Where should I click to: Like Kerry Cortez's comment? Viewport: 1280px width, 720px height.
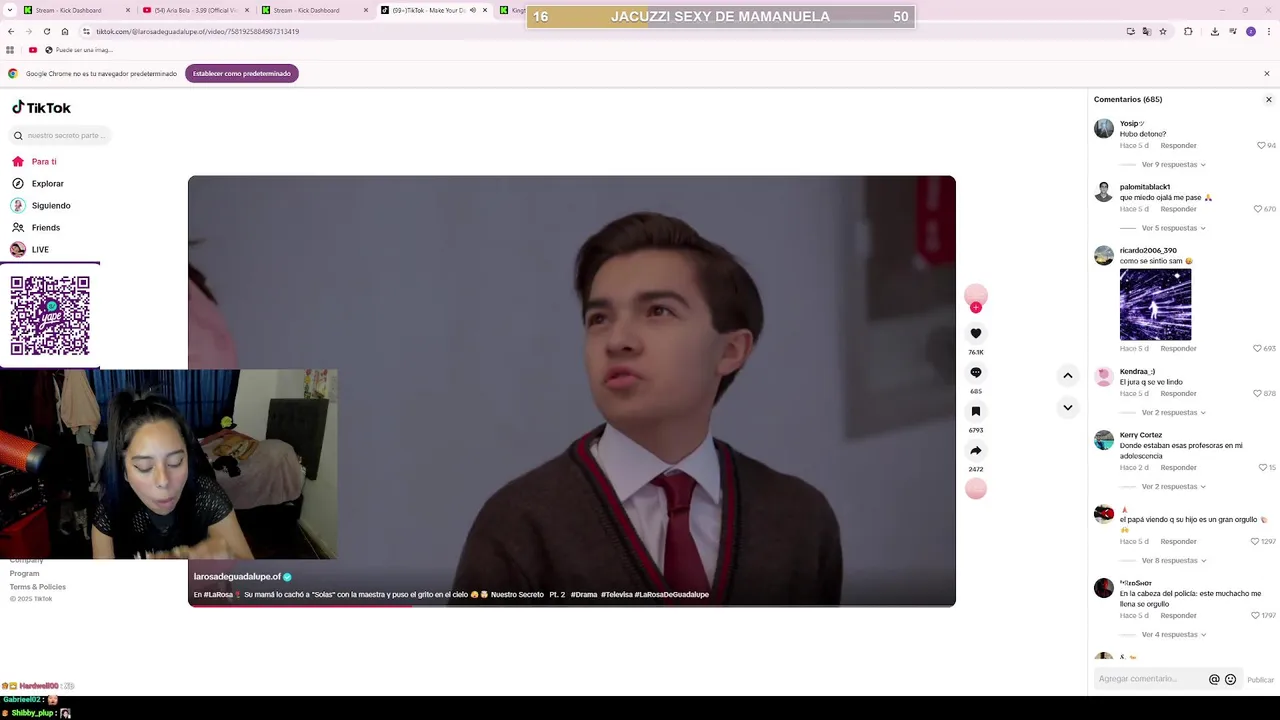click(x=1261, y=467)
